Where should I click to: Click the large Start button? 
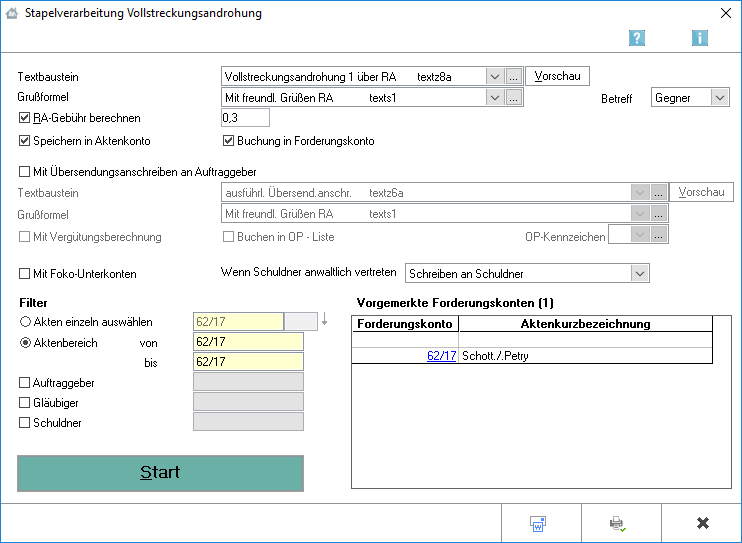160,473
